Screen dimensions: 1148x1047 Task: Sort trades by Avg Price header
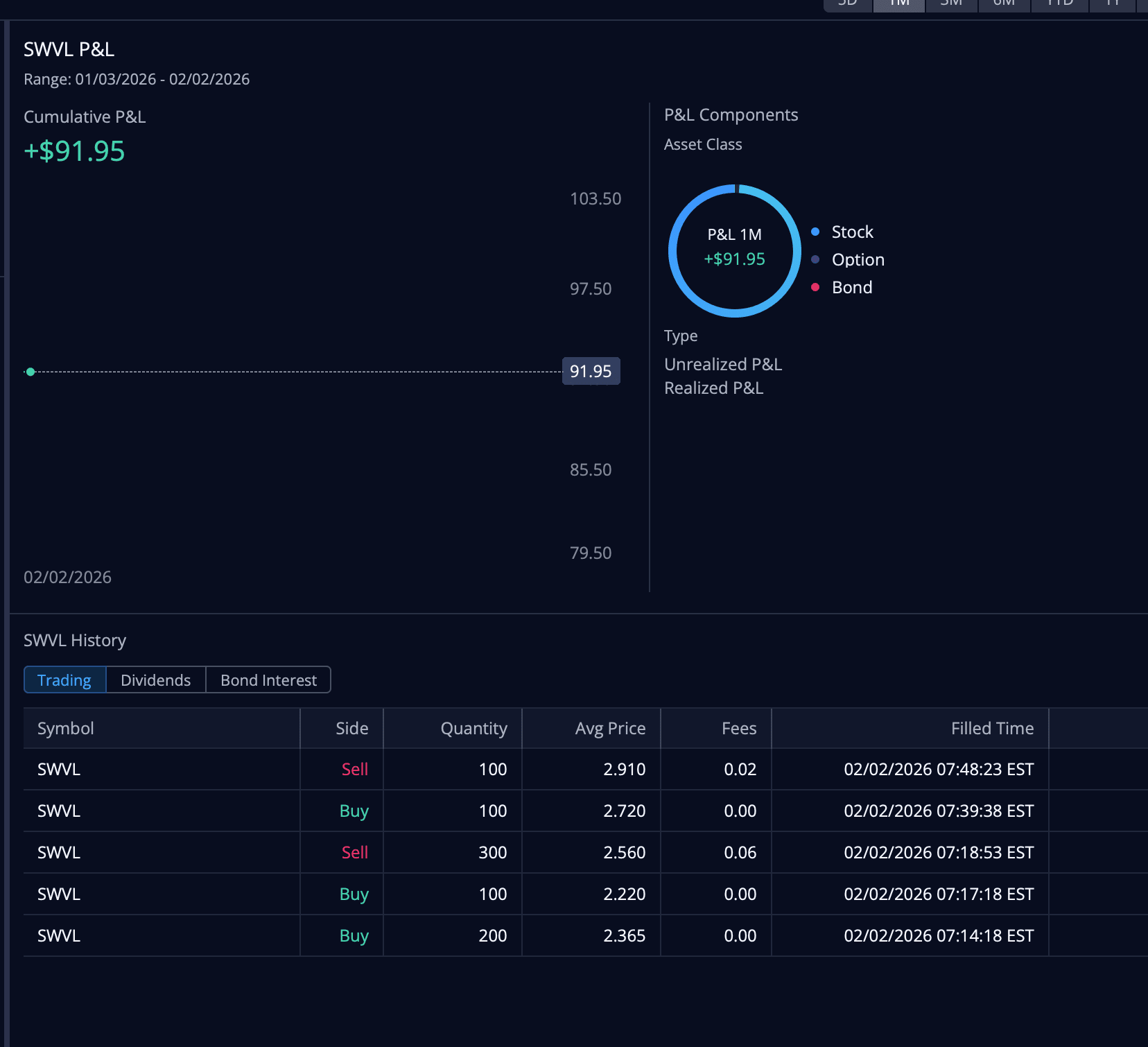(x=610, y=728)
